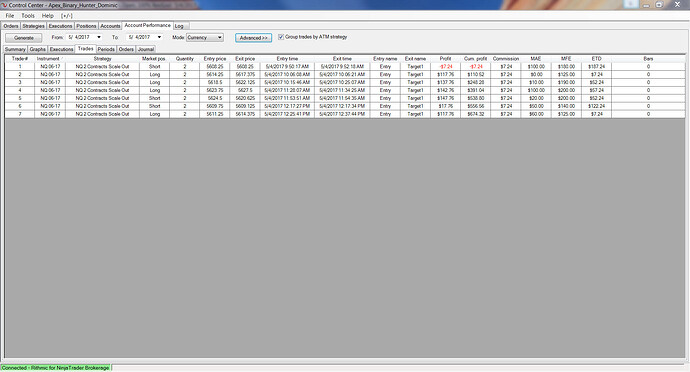The image size is (690, 372).
Task: Click exit price 5622.125 in trade 3
Action: coord(245,82)
